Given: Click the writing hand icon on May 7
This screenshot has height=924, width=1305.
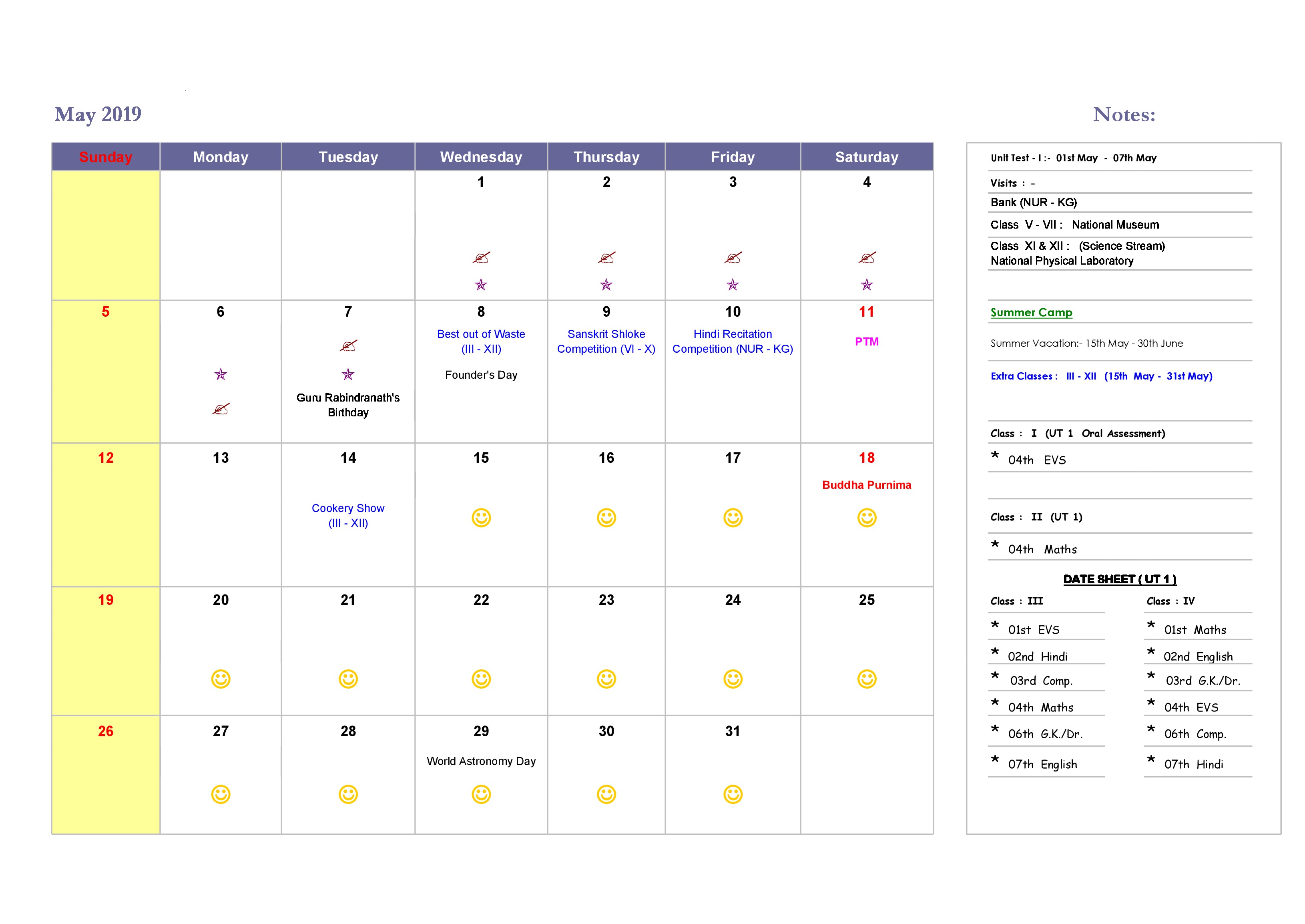Looking at the screenshot, I should pyautogui.click(x=348, y=346).
